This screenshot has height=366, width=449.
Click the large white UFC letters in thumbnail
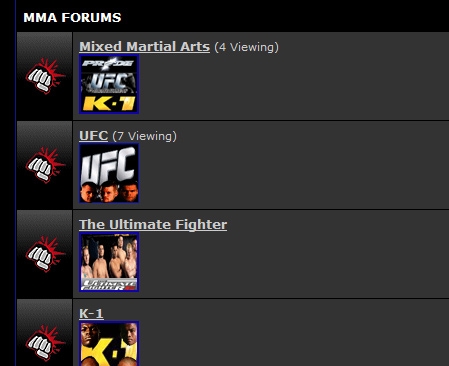click(108, 164)
